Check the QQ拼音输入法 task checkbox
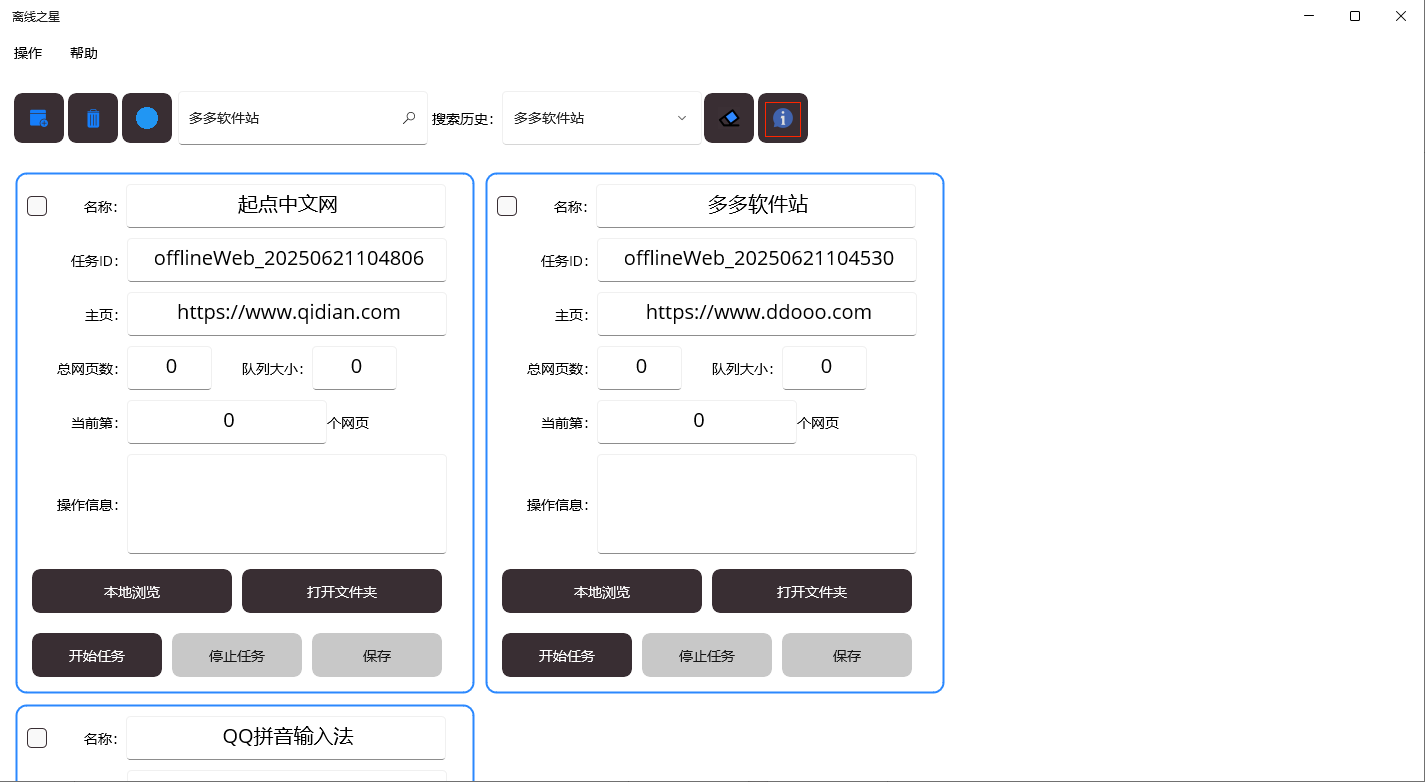The height and width of the screenshot is (782, 1425). pyautogui.click(x=37, y=738)
